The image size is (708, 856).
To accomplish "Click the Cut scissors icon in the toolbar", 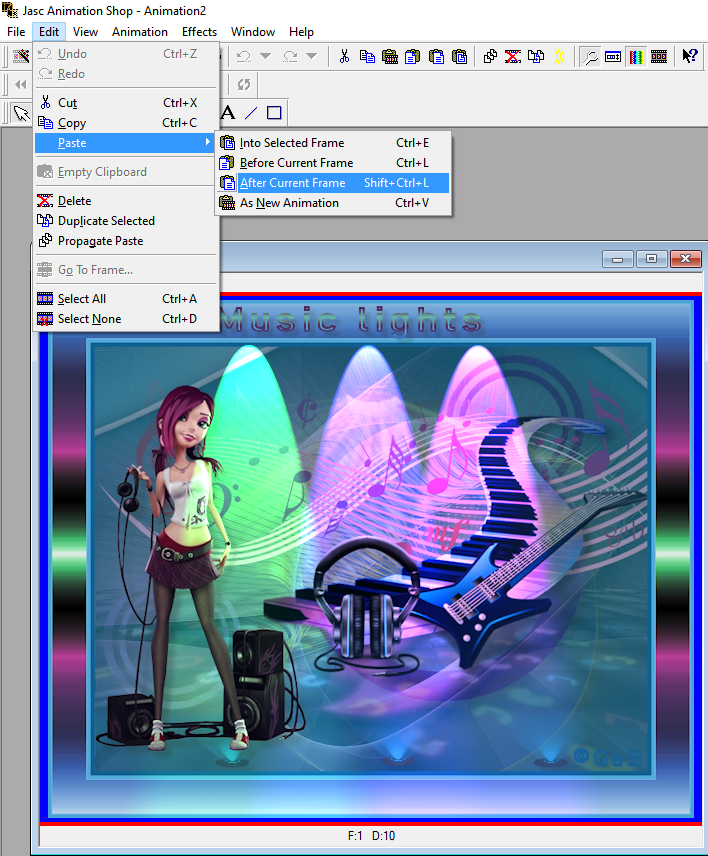I will (344, 57).
